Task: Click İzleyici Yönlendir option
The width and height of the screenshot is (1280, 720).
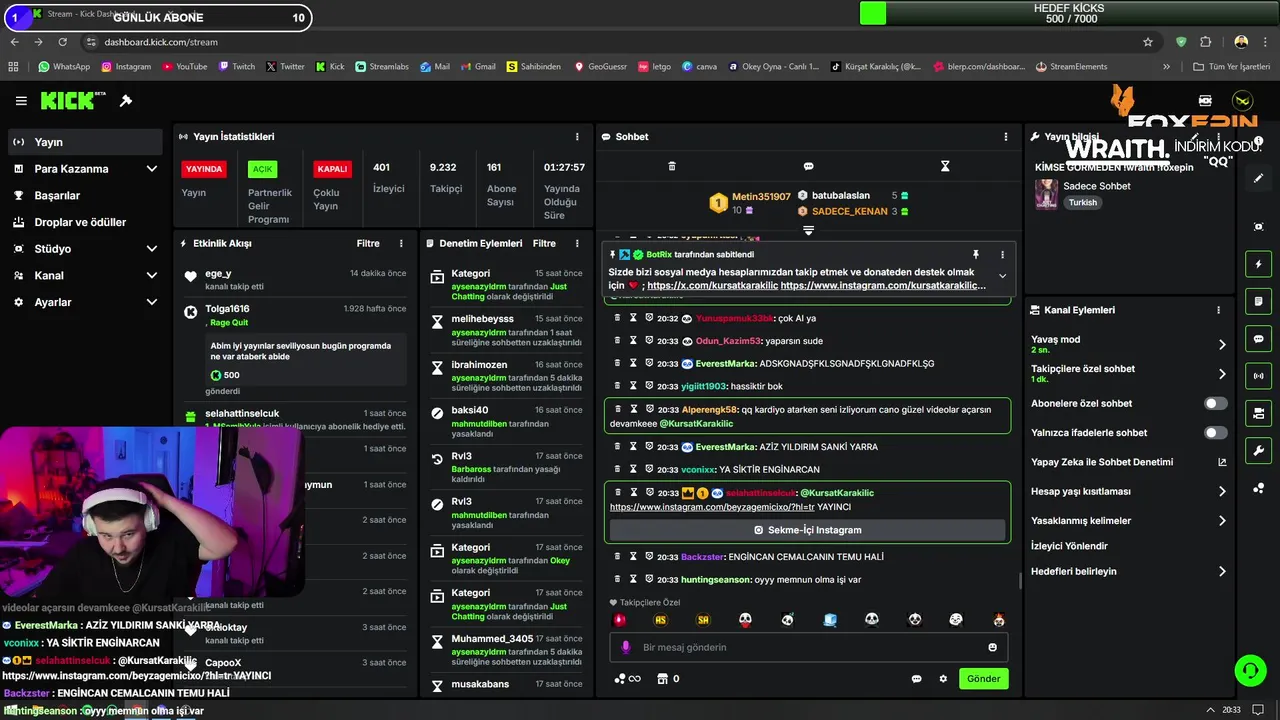Action: 1069,546
